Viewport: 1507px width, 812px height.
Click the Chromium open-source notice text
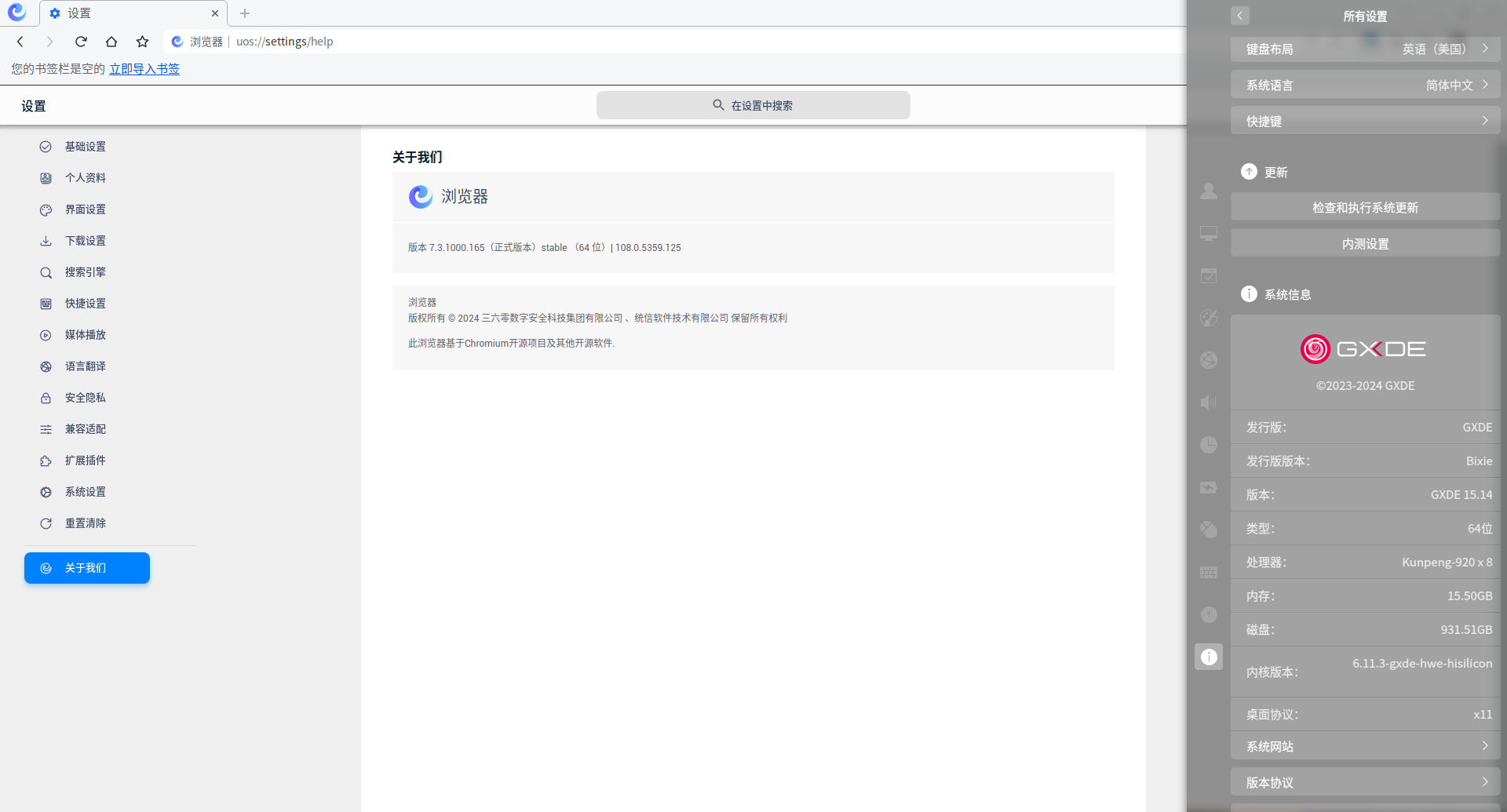pyautogui.click(x=511, y=344)
